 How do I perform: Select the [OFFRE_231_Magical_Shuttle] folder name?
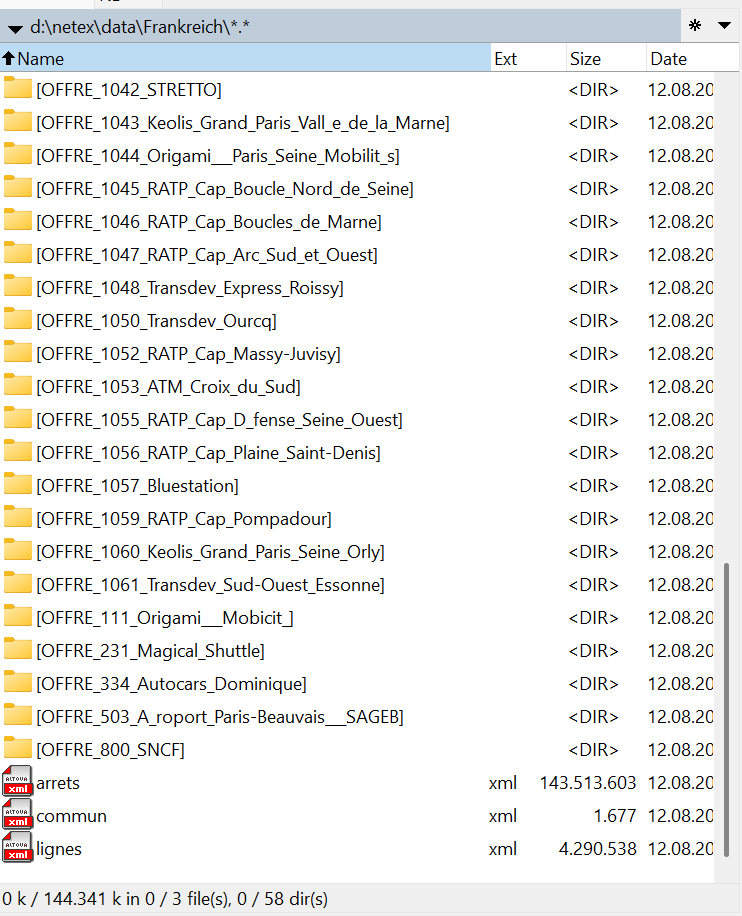(x=150, y=651)
